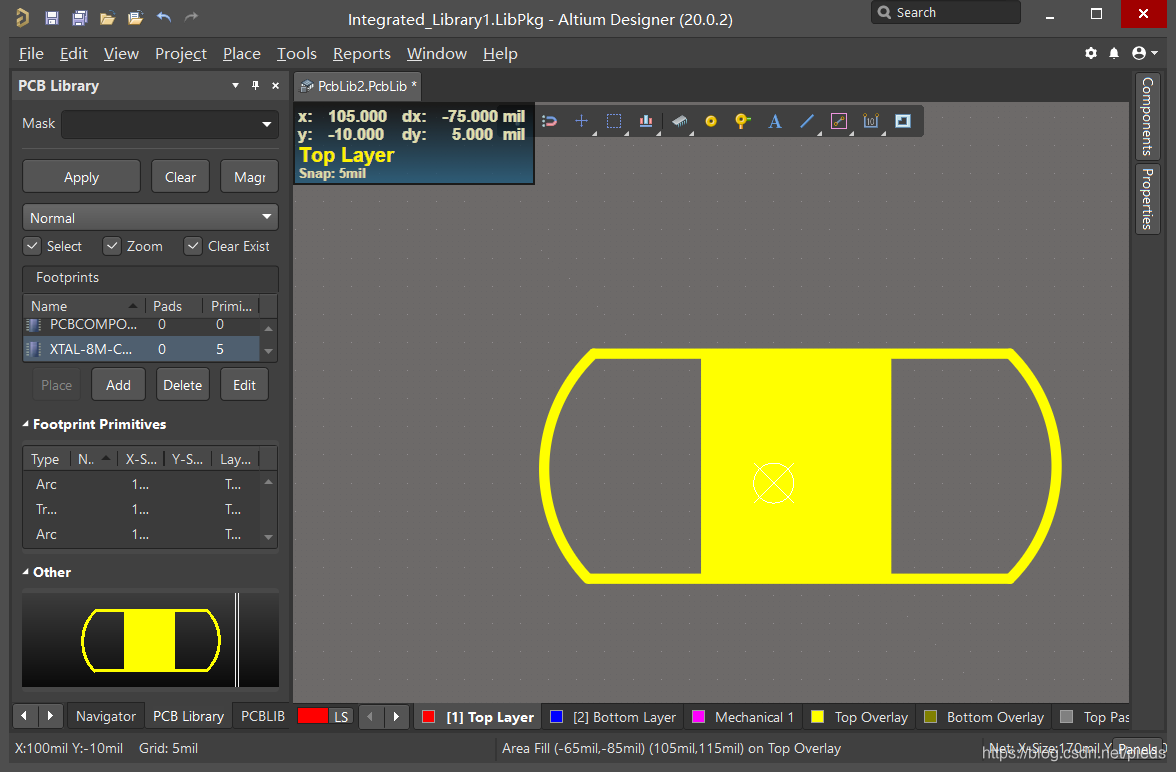This screenshot has width=1176, height=772.
Task: Open the Tools menu
Action: click(296, 53)
